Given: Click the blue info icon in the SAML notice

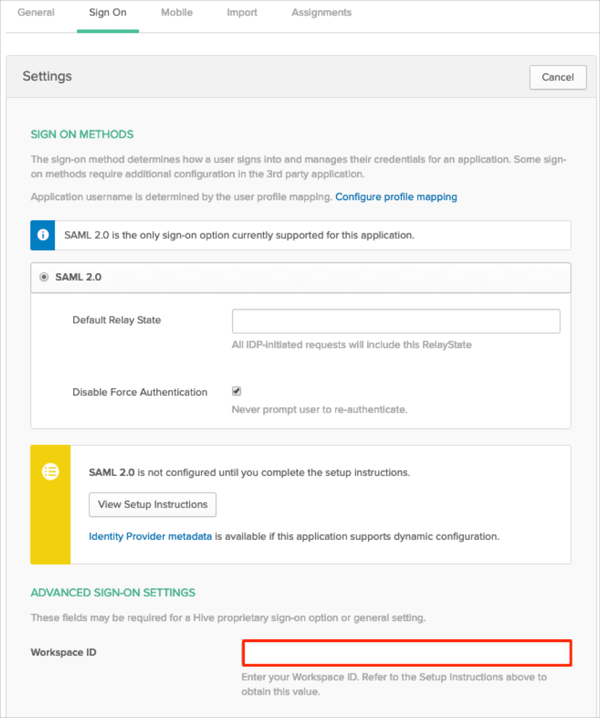Looking at the screenshot, I should (x=43, y=236).
